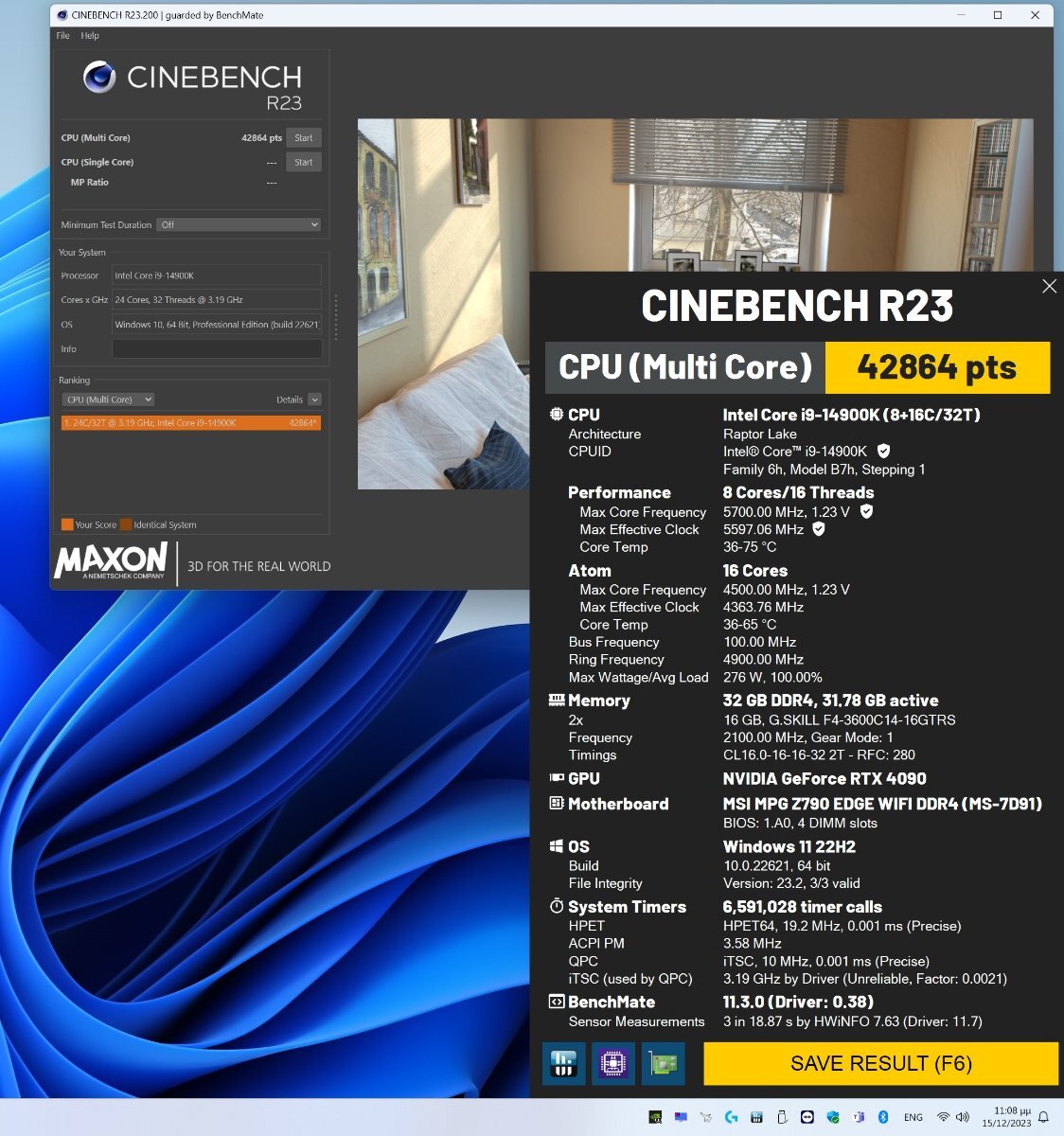Viewport: 1064px width, 1136px height.
Task: Click Cinebench window title bar icon
Action: (x=62, y=15)
